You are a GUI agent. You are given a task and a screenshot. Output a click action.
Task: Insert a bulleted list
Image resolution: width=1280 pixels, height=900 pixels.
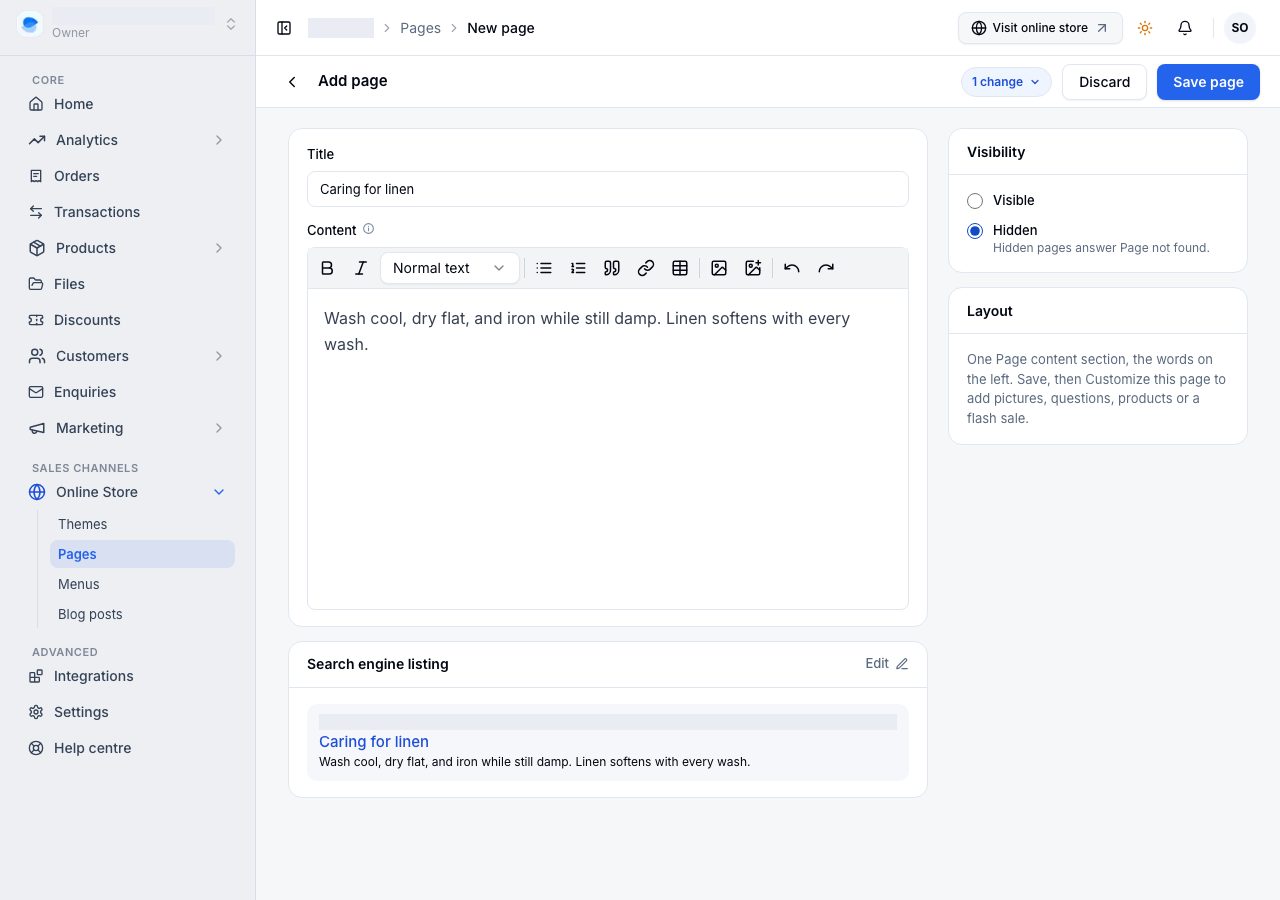[x=544, y=268]
